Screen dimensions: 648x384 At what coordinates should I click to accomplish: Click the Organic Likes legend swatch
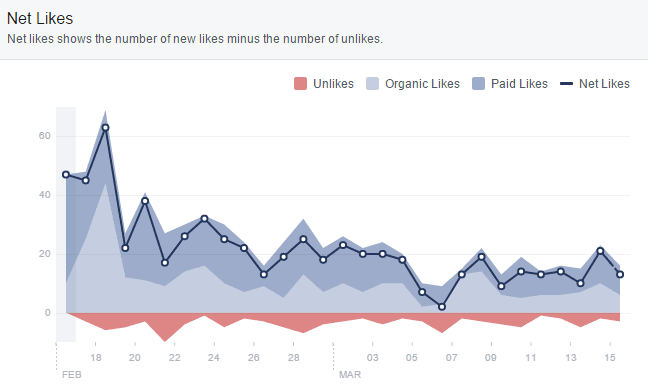click(x=372, y=83)
